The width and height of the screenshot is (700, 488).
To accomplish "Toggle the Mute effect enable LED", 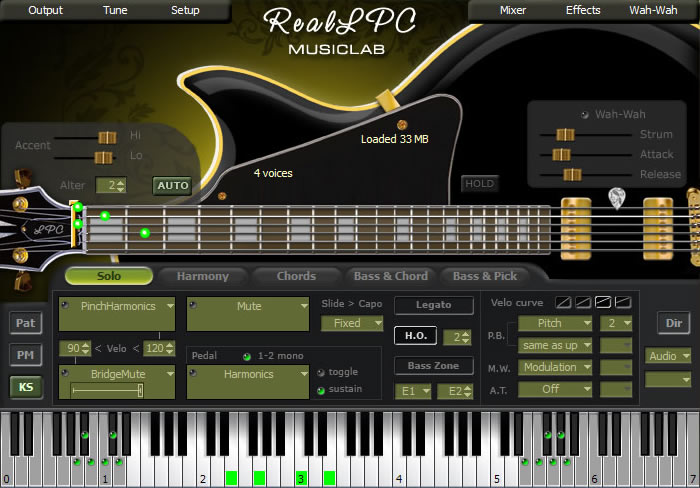I will click(x=193, y=305).
